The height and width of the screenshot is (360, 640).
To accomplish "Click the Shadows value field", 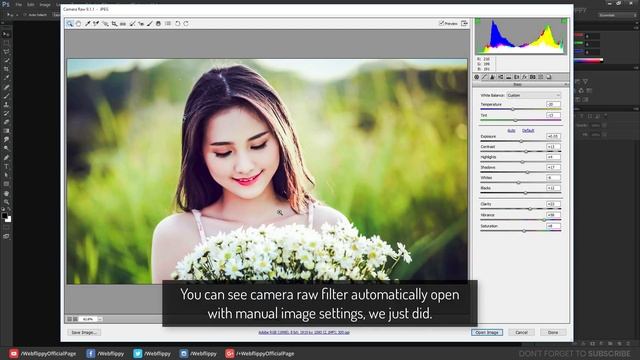I will coord(553,167).
